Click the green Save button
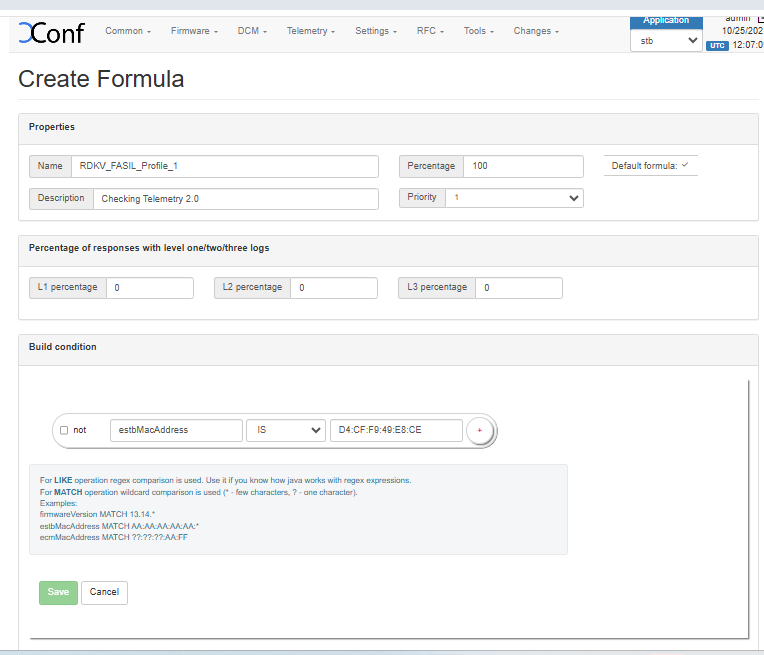Viewport: 764px width, 655px height. (x=58, y=592)
